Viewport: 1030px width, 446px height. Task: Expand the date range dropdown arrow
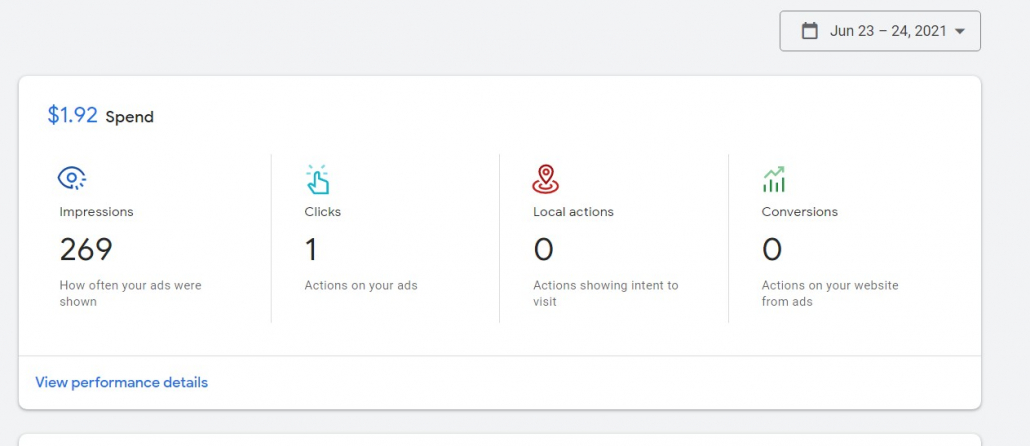point(960,31)
